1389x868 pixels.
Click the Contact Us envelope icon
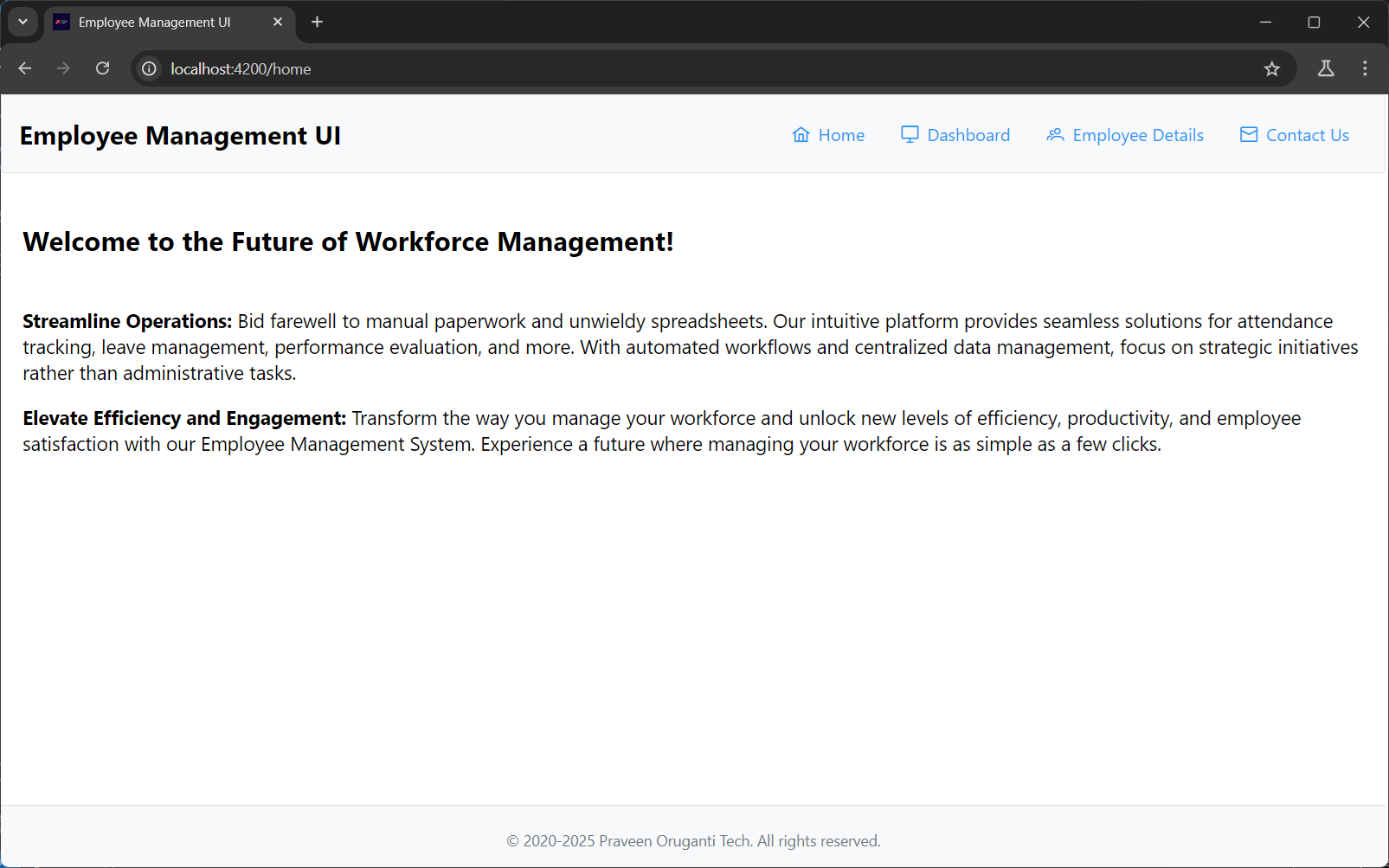(1249, 134)
